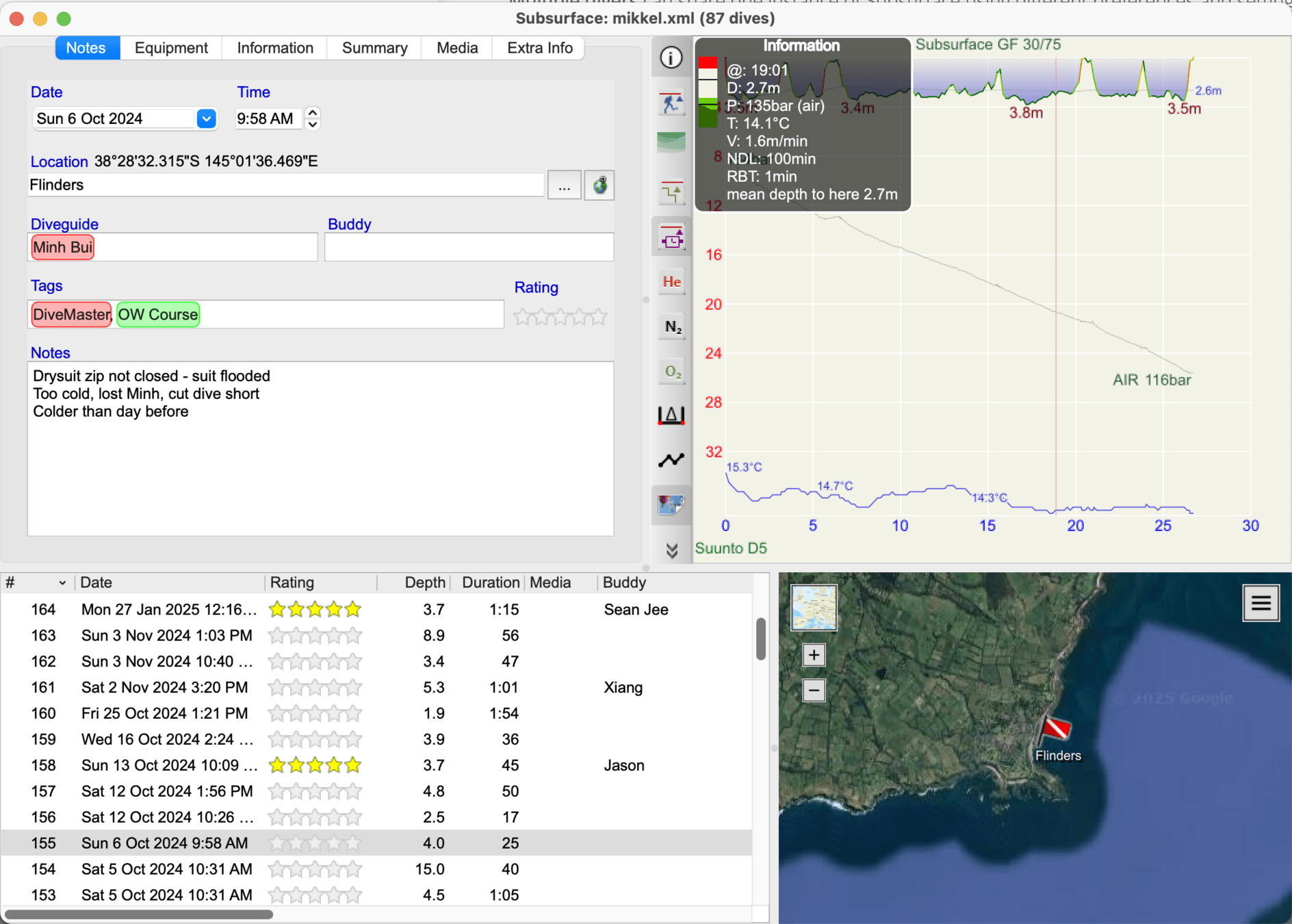Screen dimensions: 1292x924
Task: Toggle media thumbnails on the profile
Action: [x=671, y=505]
